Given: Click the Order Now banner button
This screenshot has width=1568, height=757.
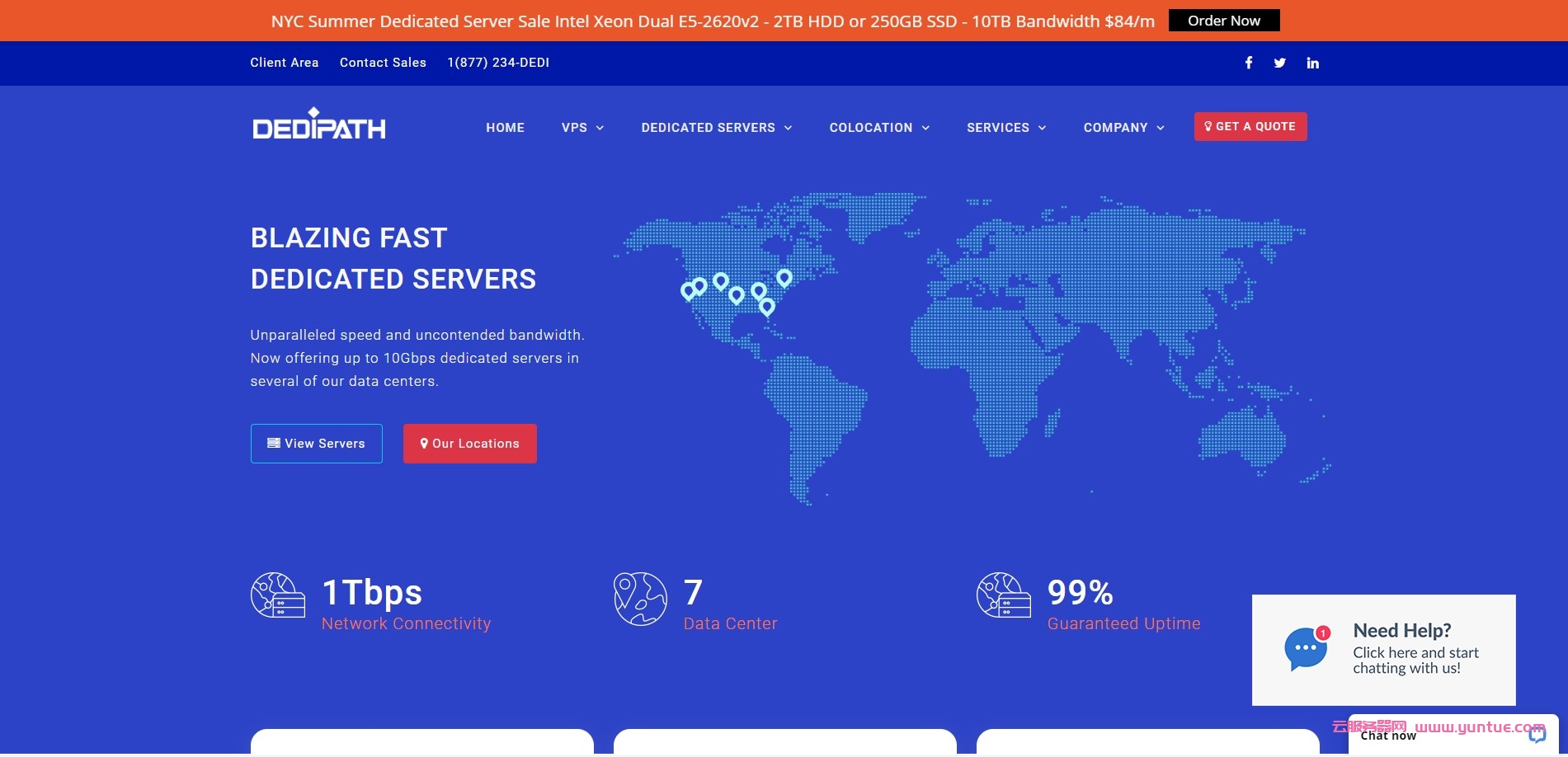Looking at the screenshot, I should tap(1223, 21).
